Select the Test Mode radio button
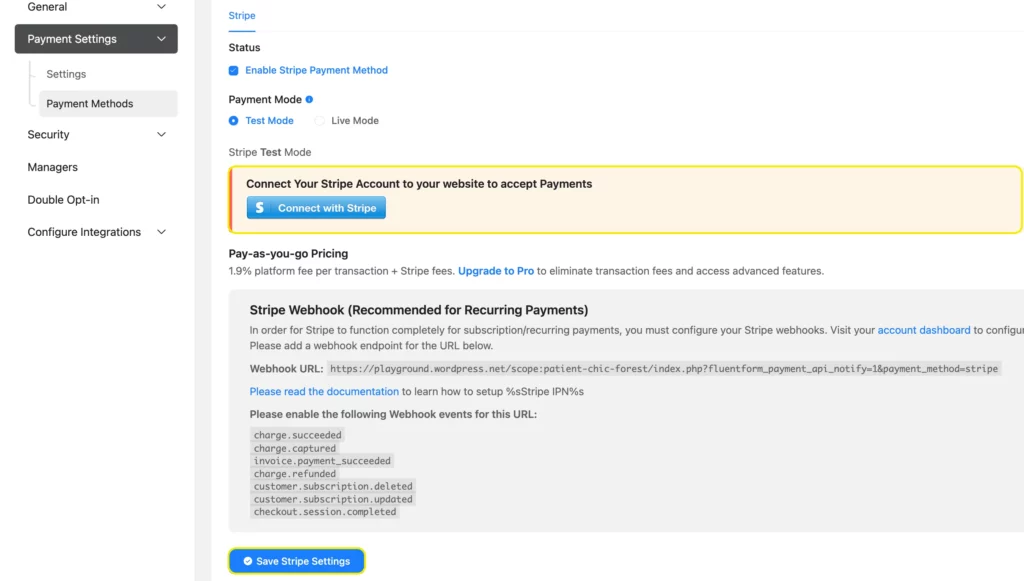This screenshot has height=581, width=1024. coord(233,121)
